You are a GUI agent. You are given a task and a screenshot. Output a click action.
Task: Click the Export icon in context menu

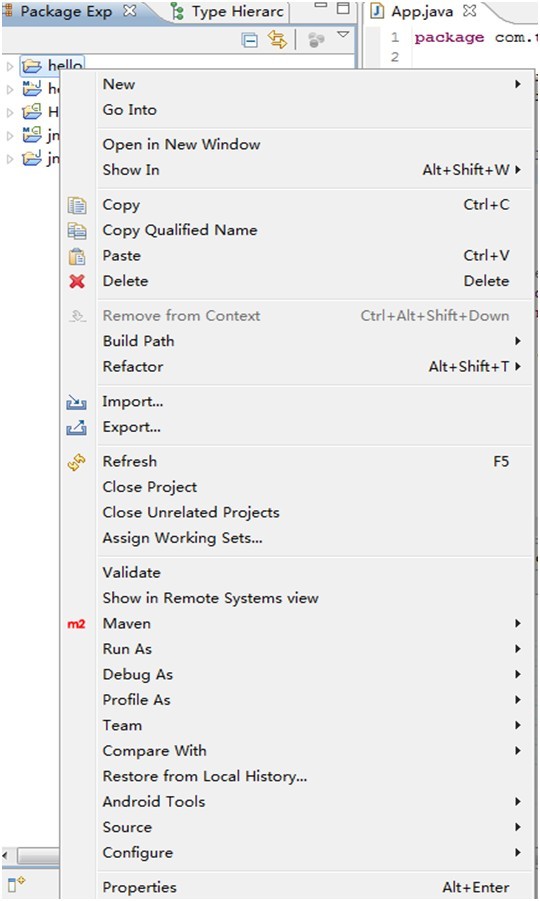point(76,427)
